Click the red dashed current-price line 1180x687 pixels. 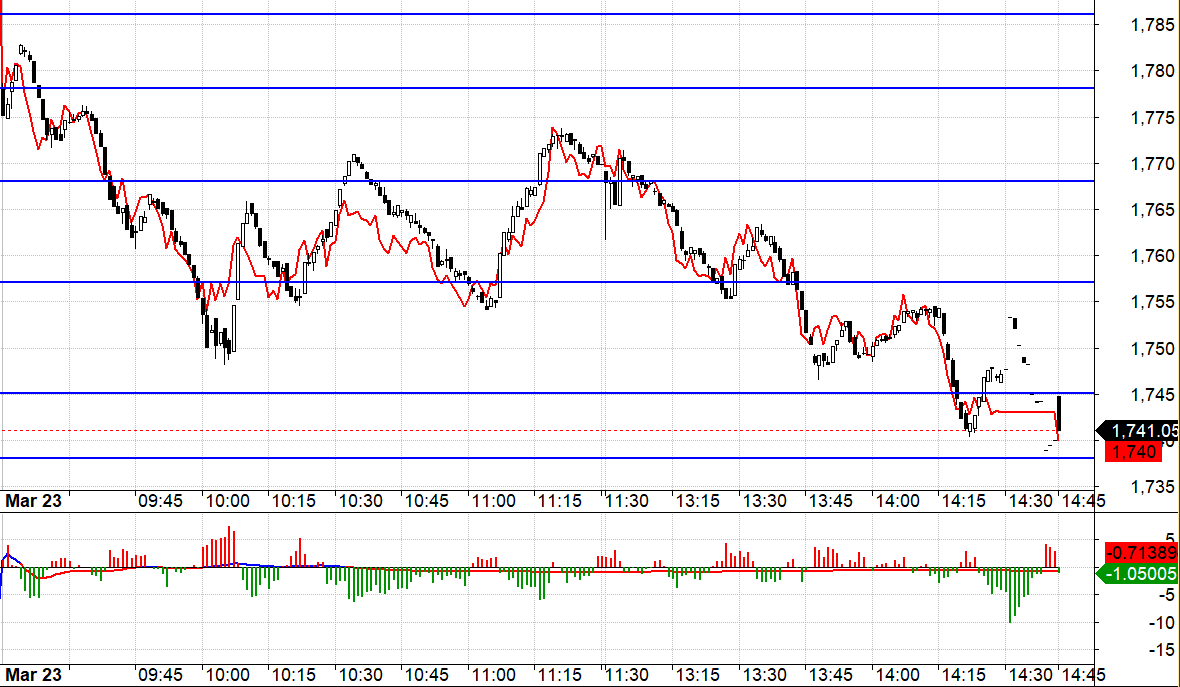(x=500, y=431)
